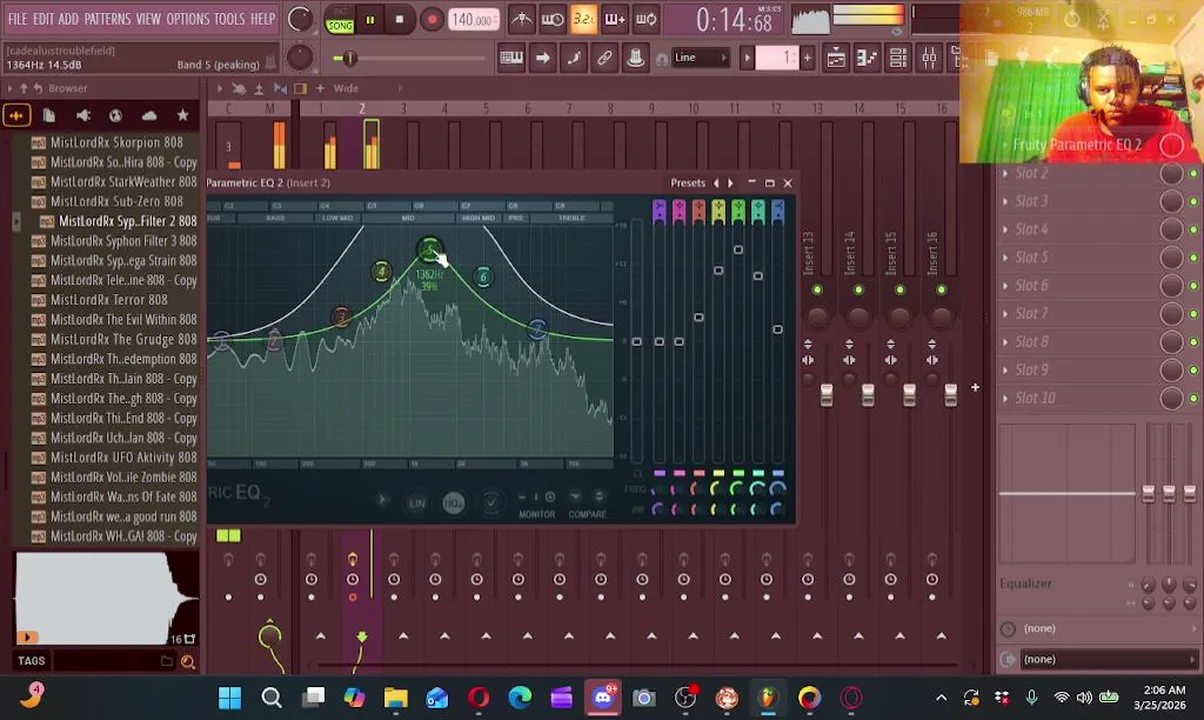Adjust band 3 orange level slider

pyautogui.click(x=698, y=318)
